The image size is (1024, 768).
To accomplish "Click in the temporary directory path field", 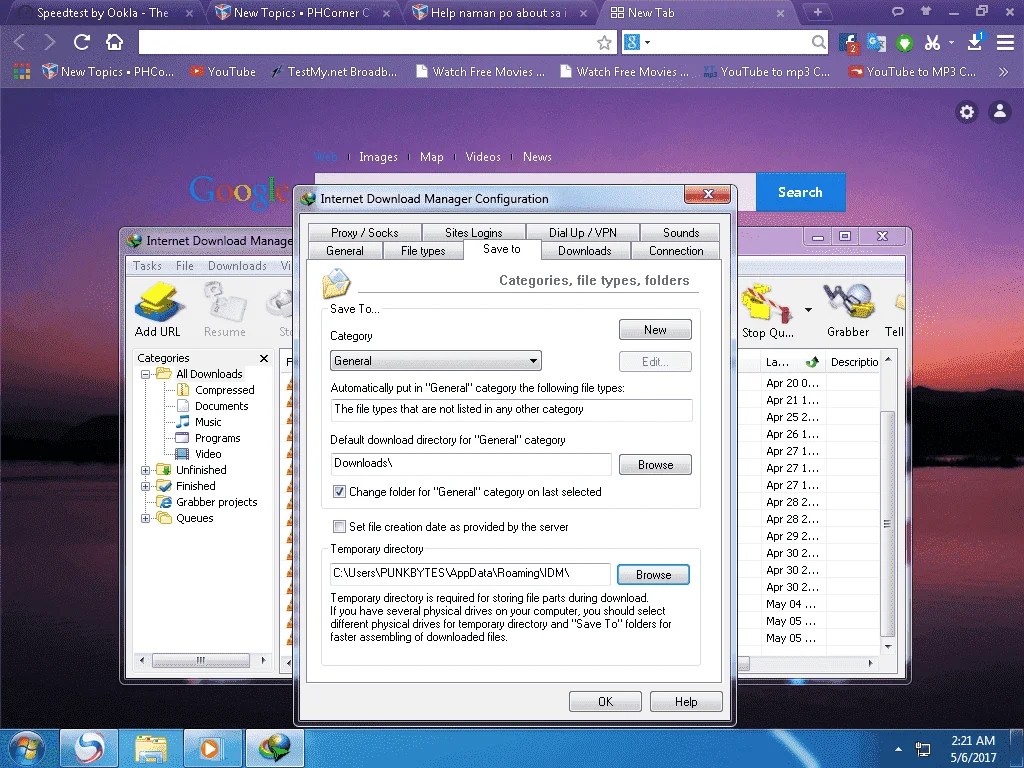I will [470, 573].
